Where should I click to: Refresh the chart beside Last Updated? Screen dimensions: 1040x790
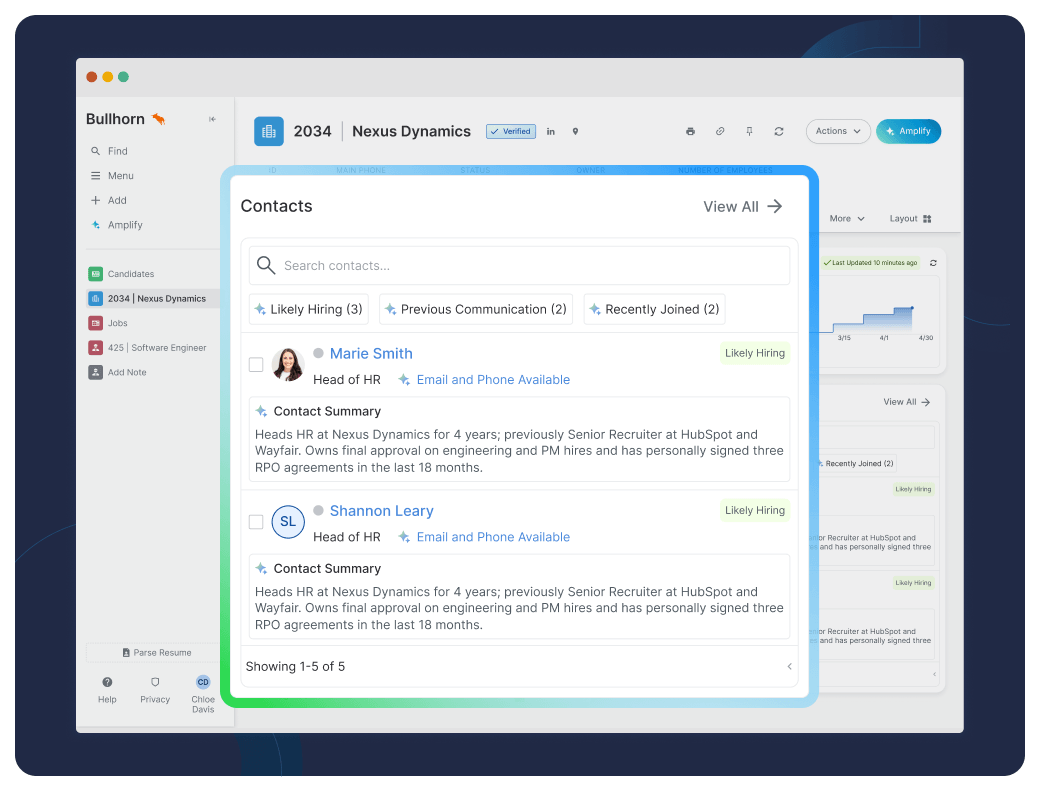[x=933, y=263]
